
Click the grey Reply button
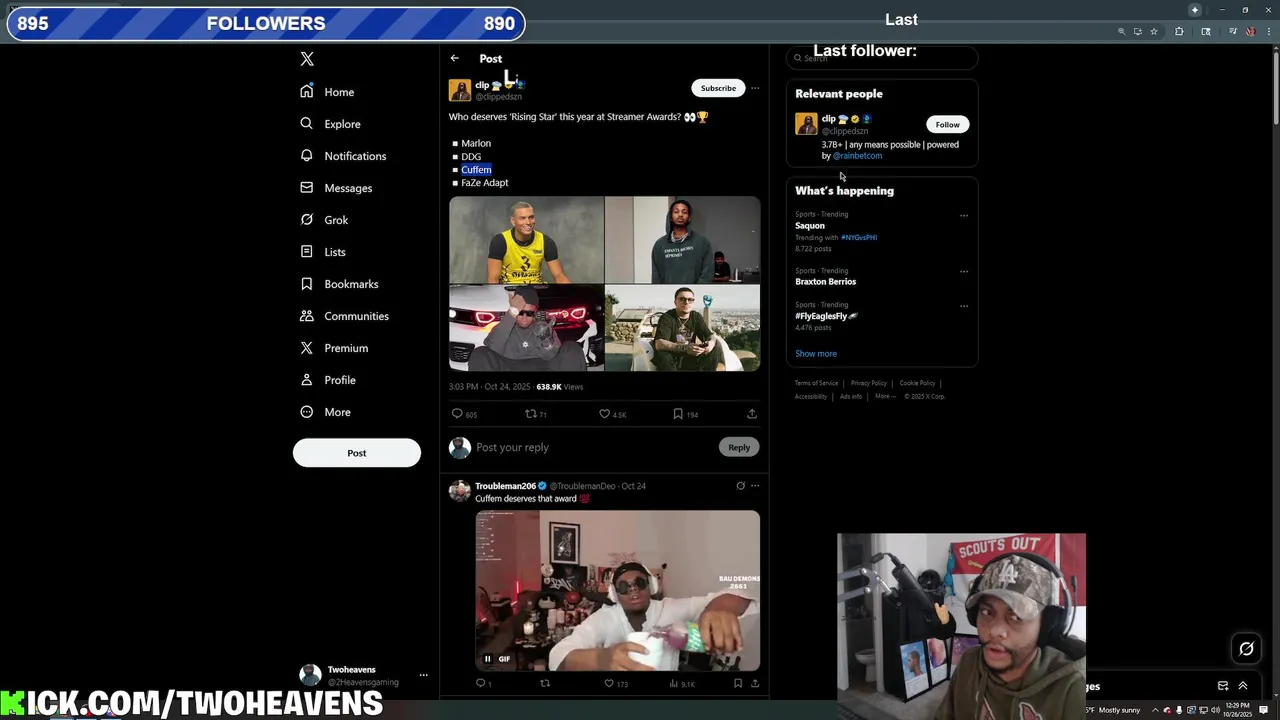739,447
